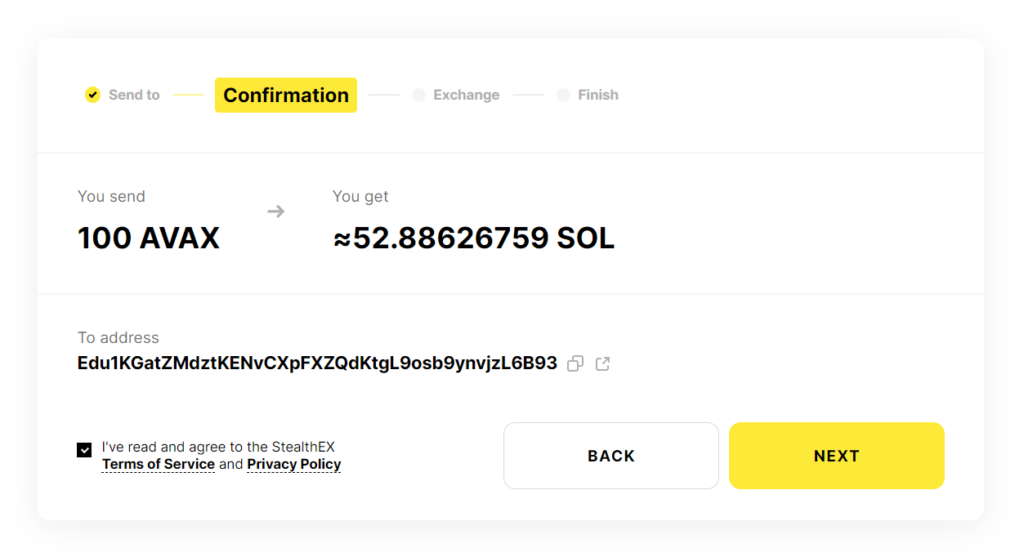Click the arrow between send and get amounts
Image resolution: width=1024 pixels, height=557 pixels.
(x=276, y=211)
